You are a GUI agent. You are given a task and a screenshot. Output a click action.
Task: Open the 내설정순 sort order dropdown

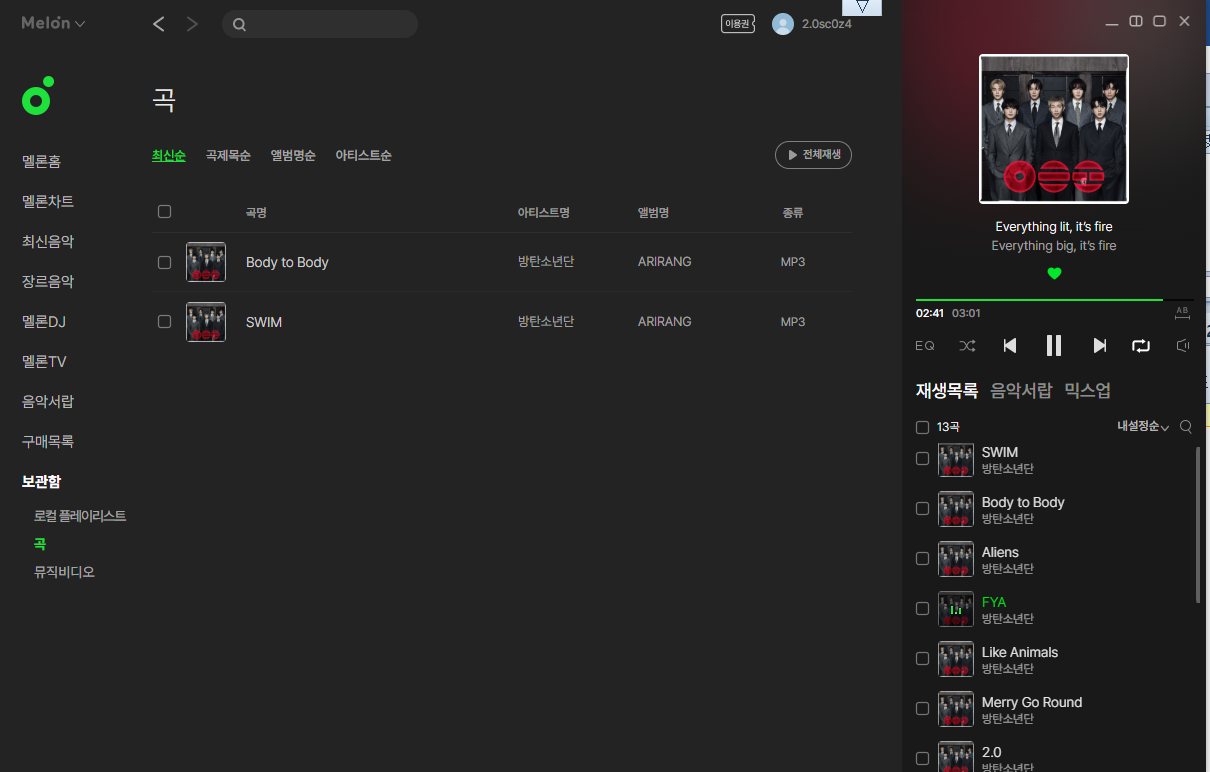[1142, 427]
